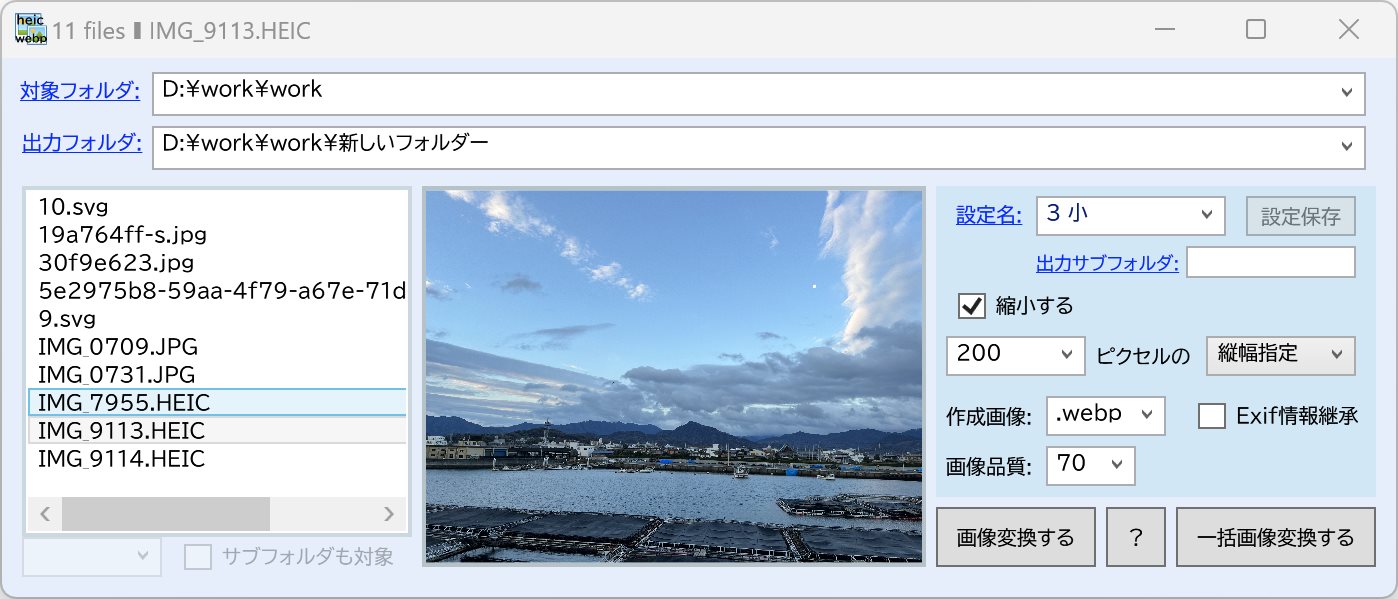Open the 設定名 link
The width and height of the screenshot is (1398, 599).
(x=989, y=214)
